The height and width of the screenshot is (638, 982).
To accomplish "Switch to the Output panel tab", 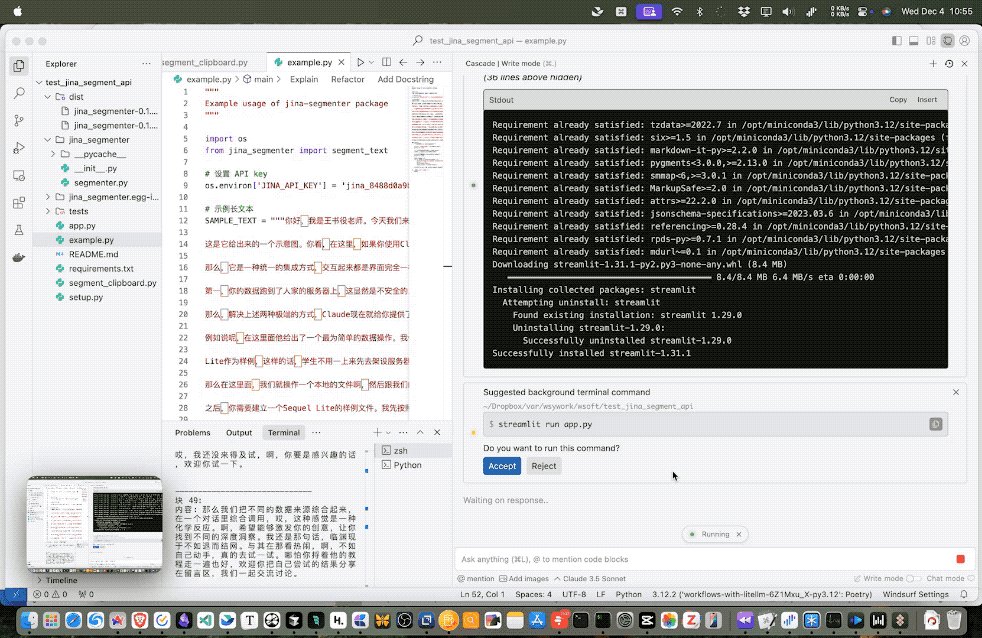I will (239, 433).
